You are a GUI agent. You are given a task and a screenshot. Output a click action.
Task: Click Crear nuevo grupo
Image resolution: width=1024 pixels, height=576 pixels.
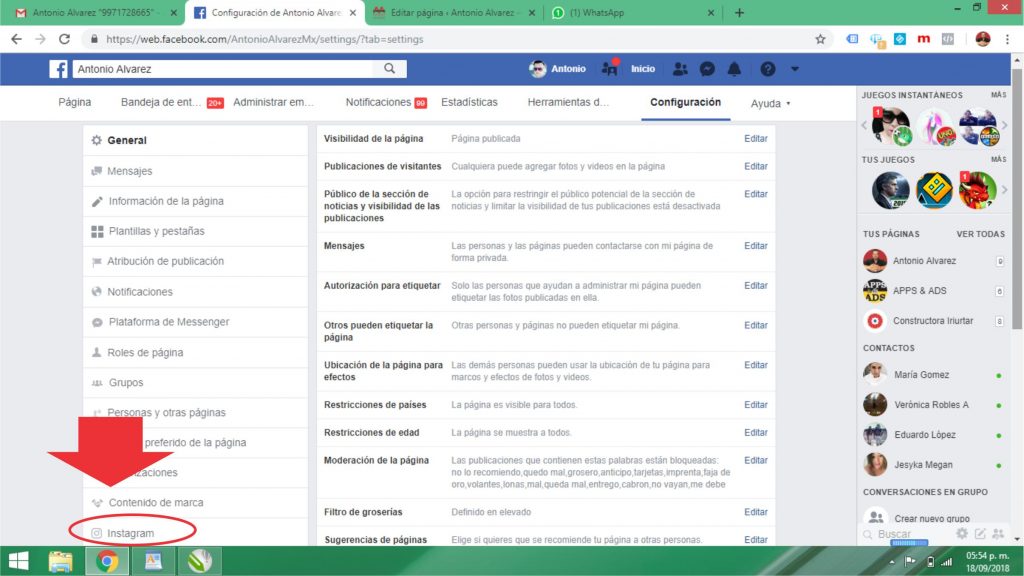point(934,518)
